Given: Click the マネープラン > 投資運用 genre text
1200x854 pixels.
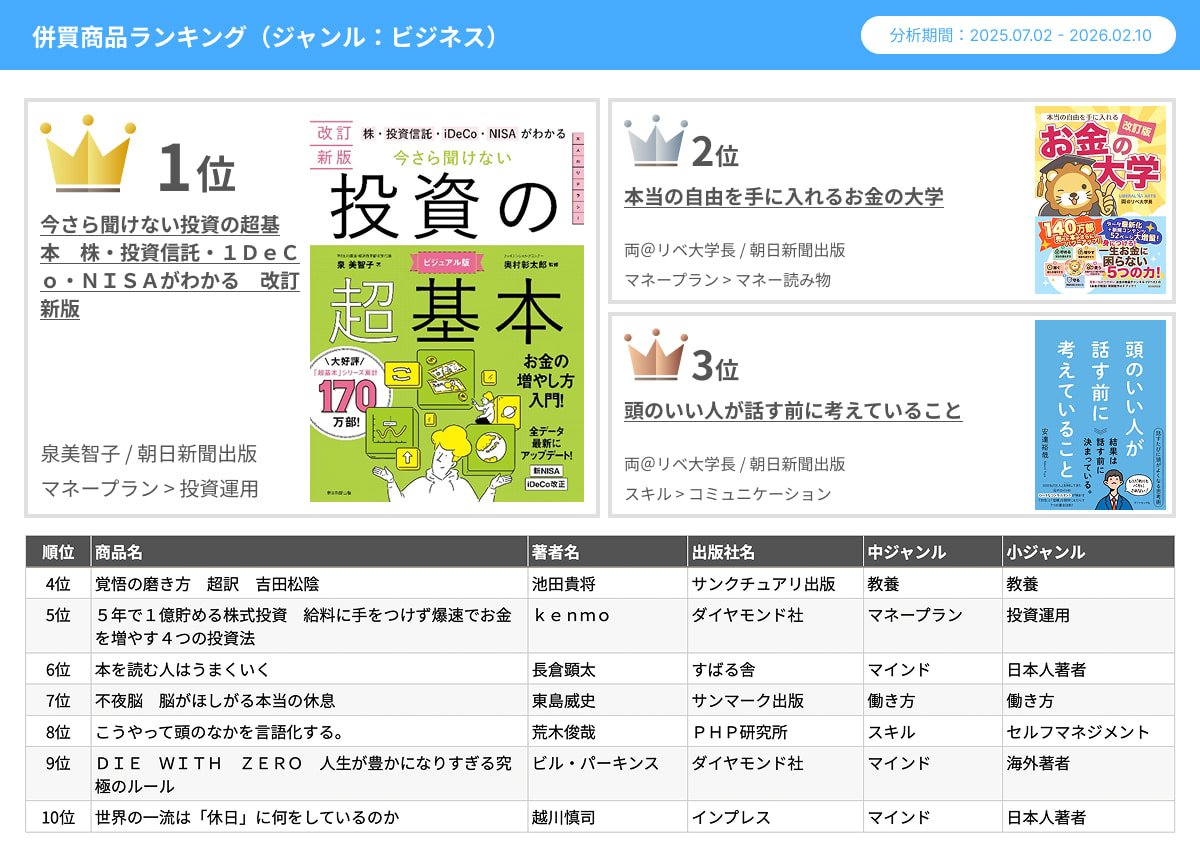Looking at the screenshot, I should (150, 489).
